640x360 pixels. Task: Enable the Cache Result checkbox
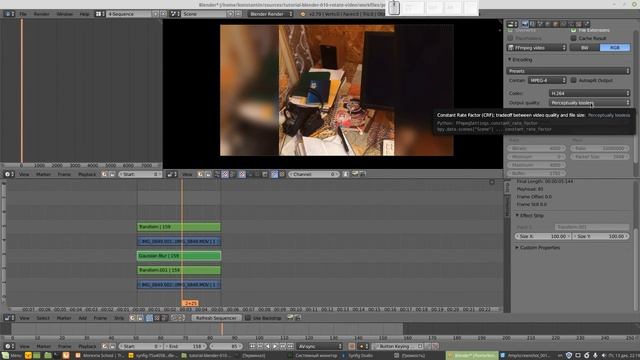573,38
